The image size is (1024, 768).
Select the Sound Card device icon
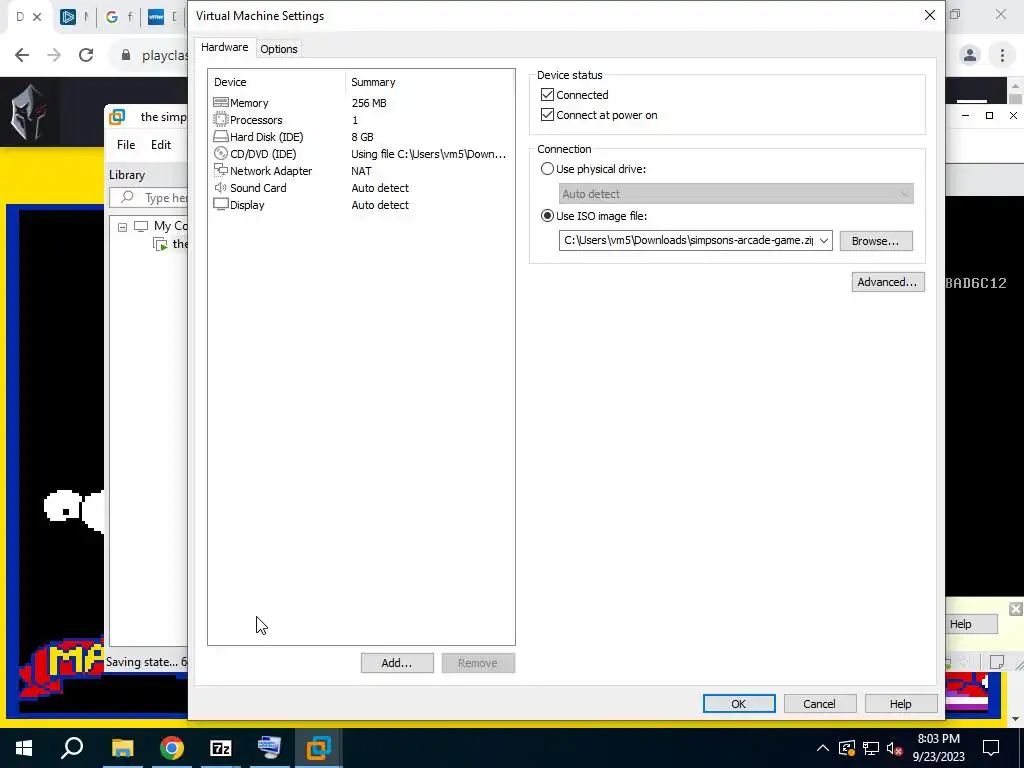pyautogui.click(x=221, y=187)
